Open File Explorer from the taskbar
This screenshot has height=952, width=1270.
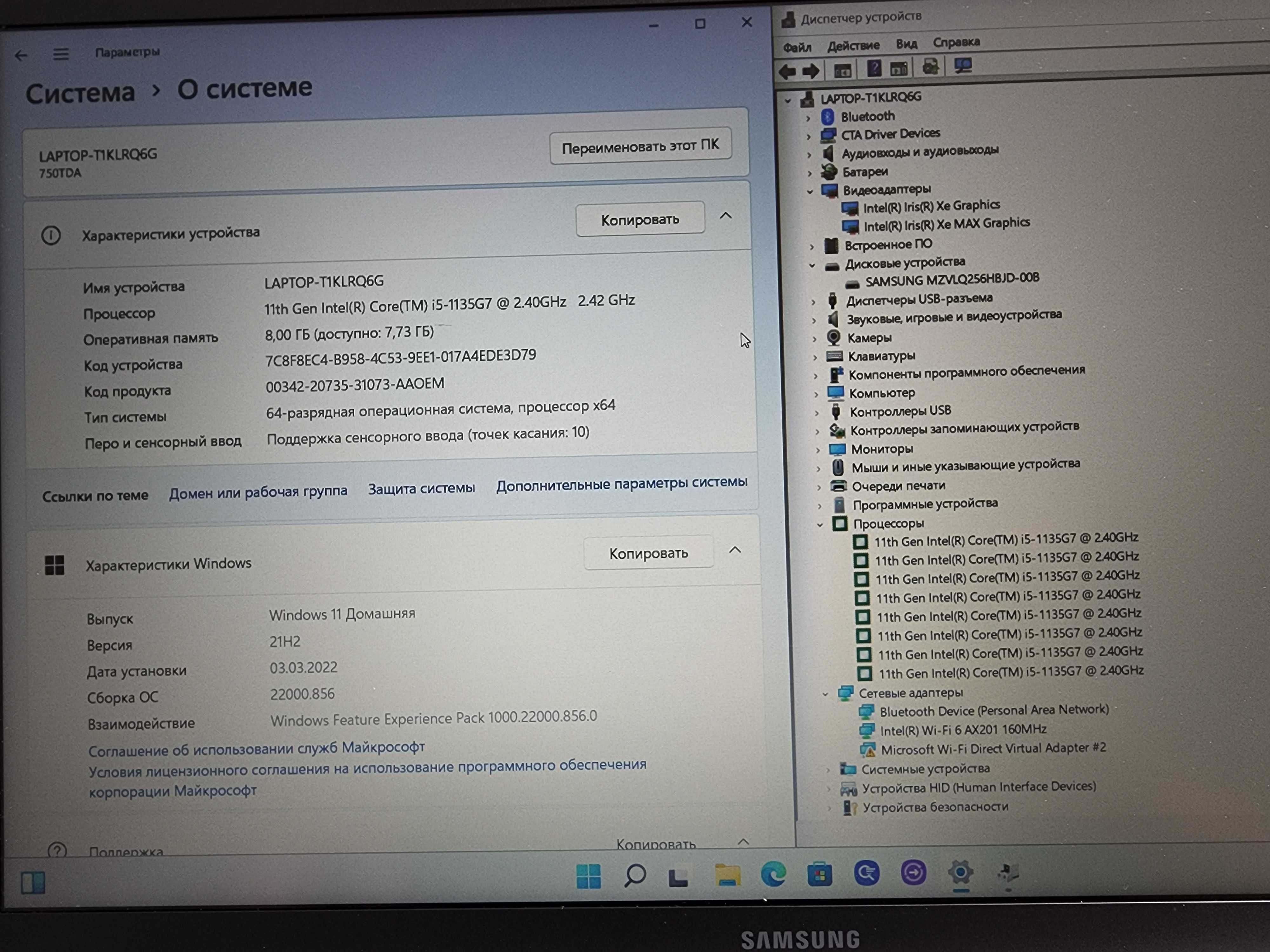coord(727,875)
